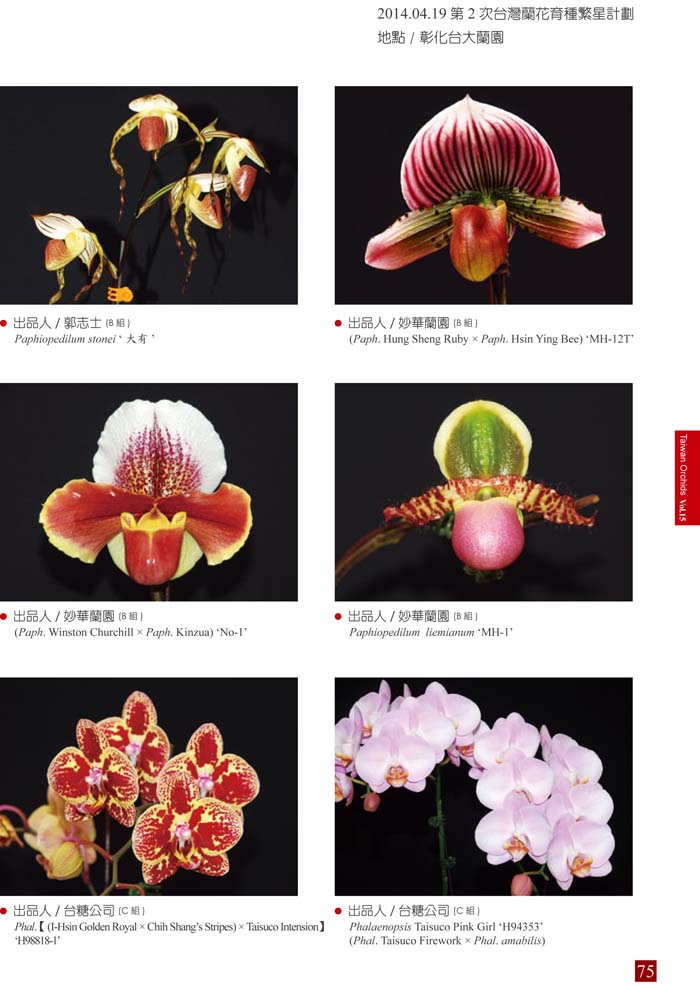The height and width of the screenshot is (987, 700).
Task: Click the header text 2014.04.19 第2次台灣蘭花育種繁星計劃
Action: pos(505,14)
